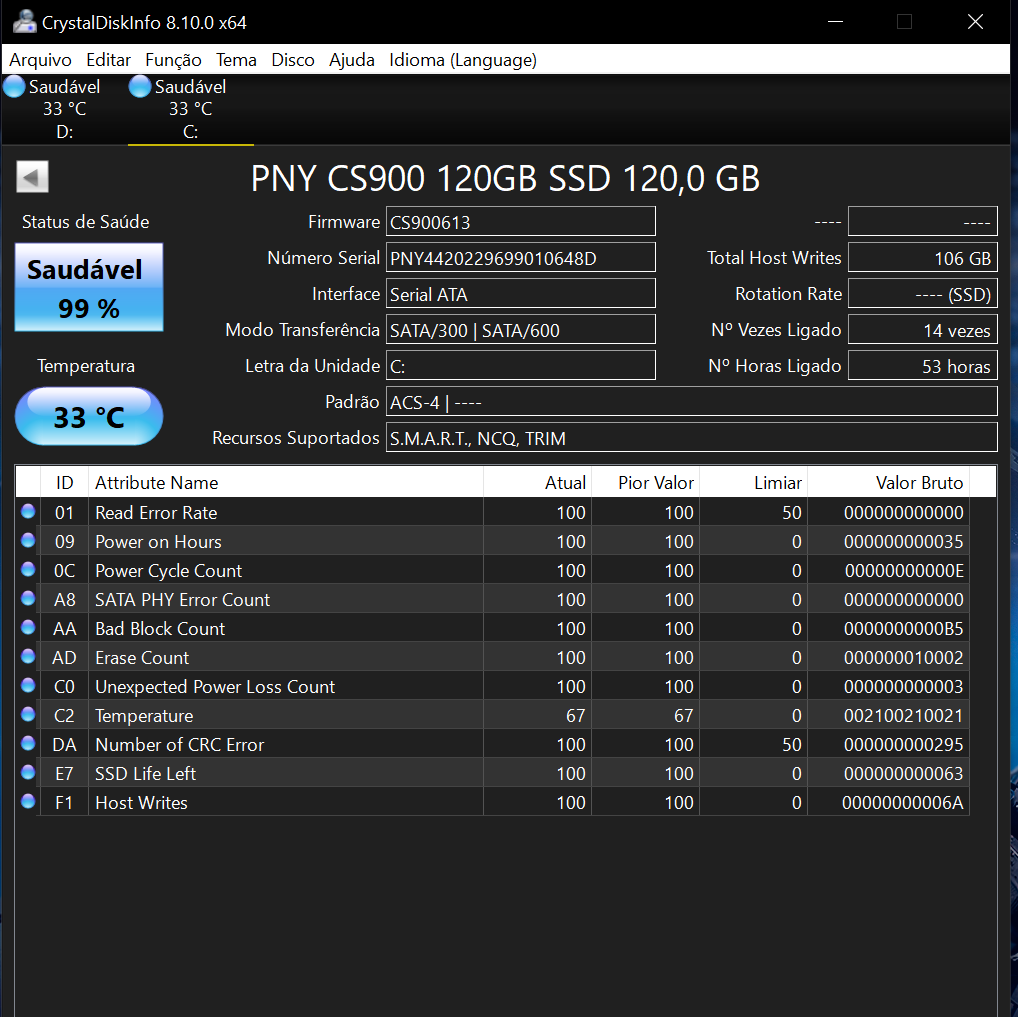This screenshot has height=1017, width=1018.
Task: Click the Saudável 99 % health status button
Action: [89, 287]
